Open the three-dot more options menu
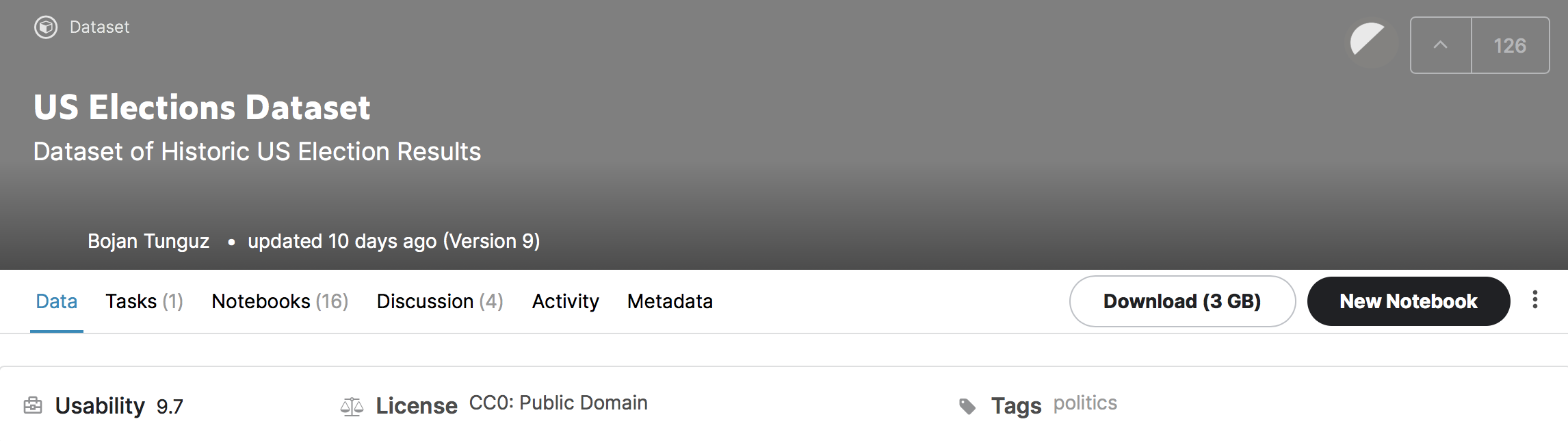 click(1535, 300)
